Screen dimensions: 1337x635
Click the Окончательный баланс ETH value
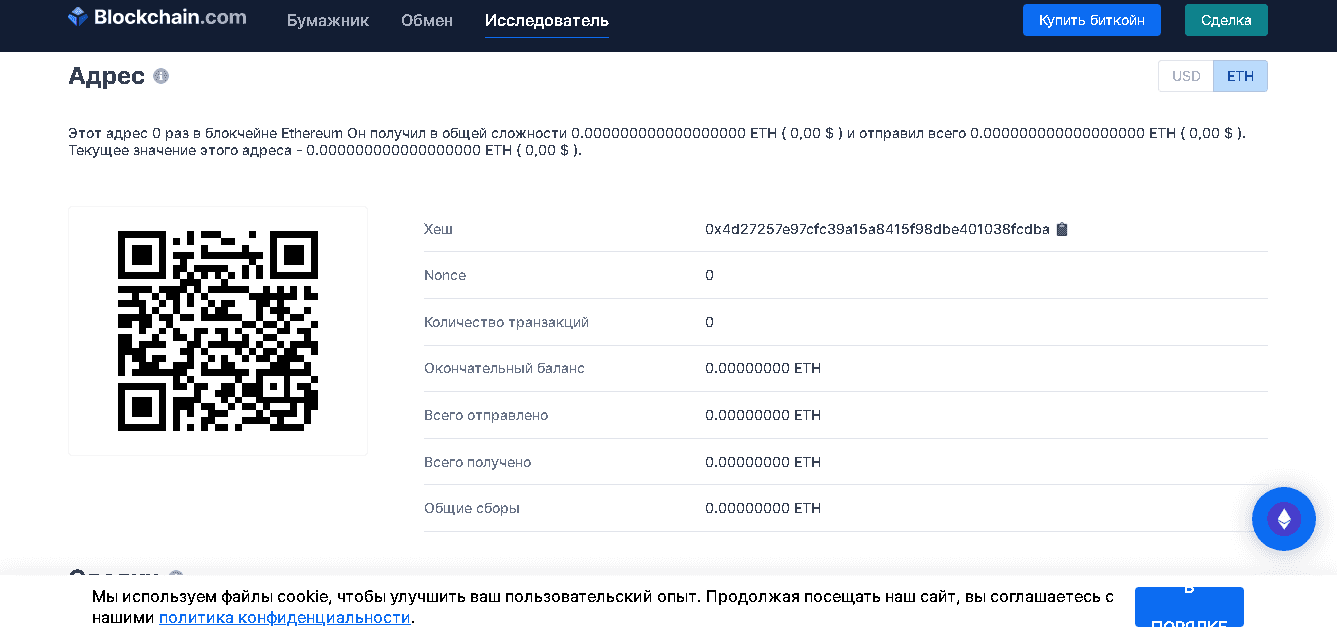pyautogui.click(x=762, y=368)
